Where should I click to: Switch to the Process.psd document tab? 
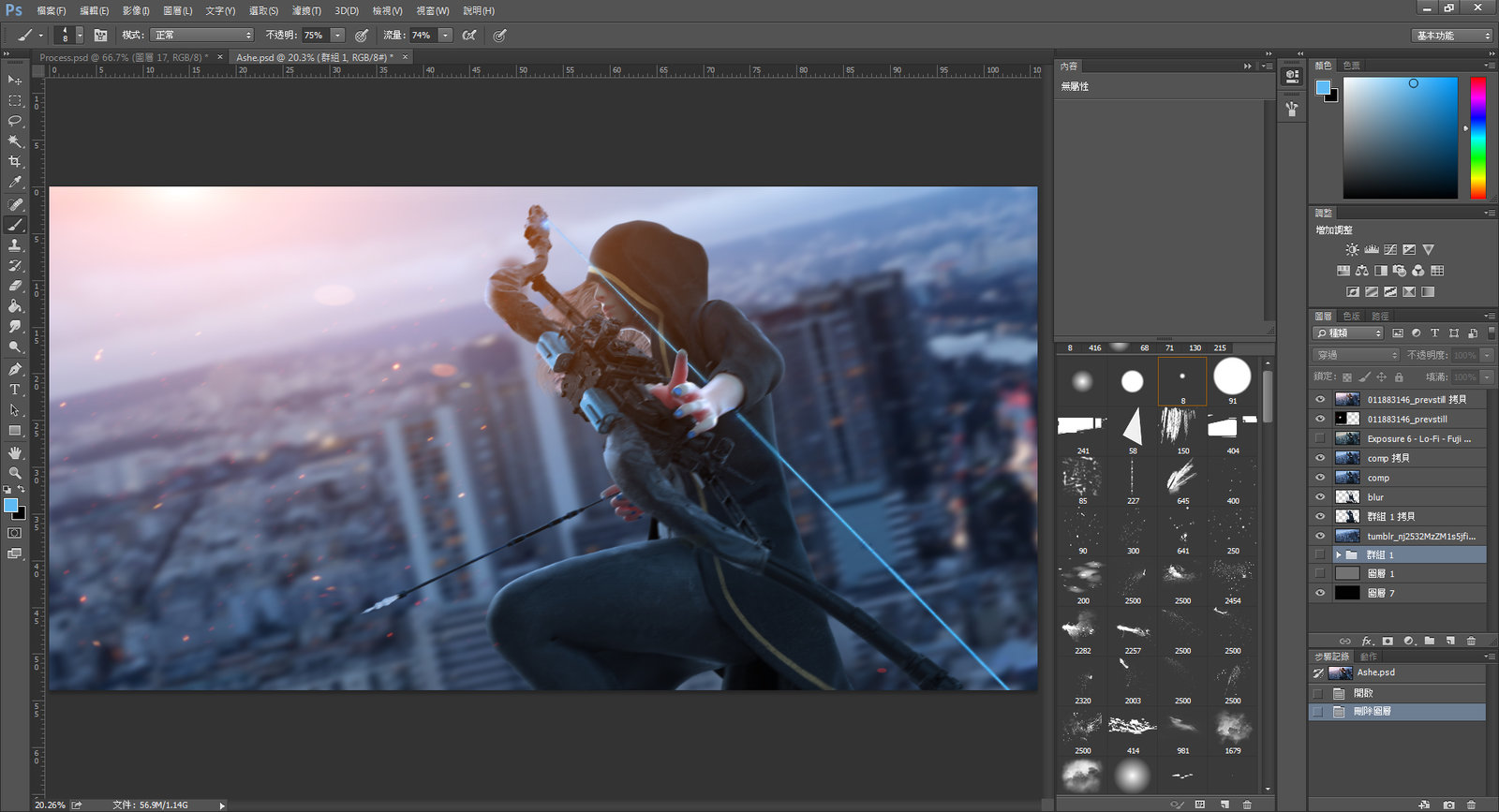tap(124, 57)
